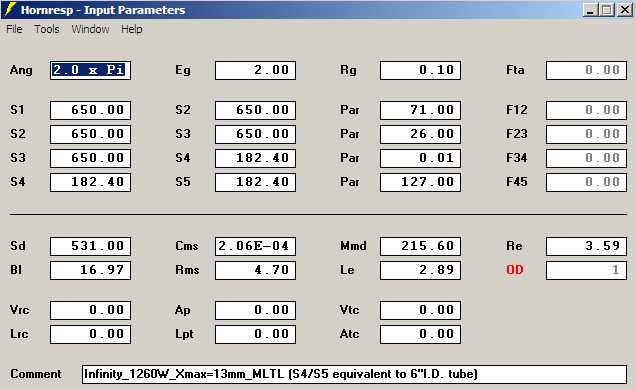Click the Eg field with value 2.00
This screenshot has height=390, width=636.
[x=256, y=70]
